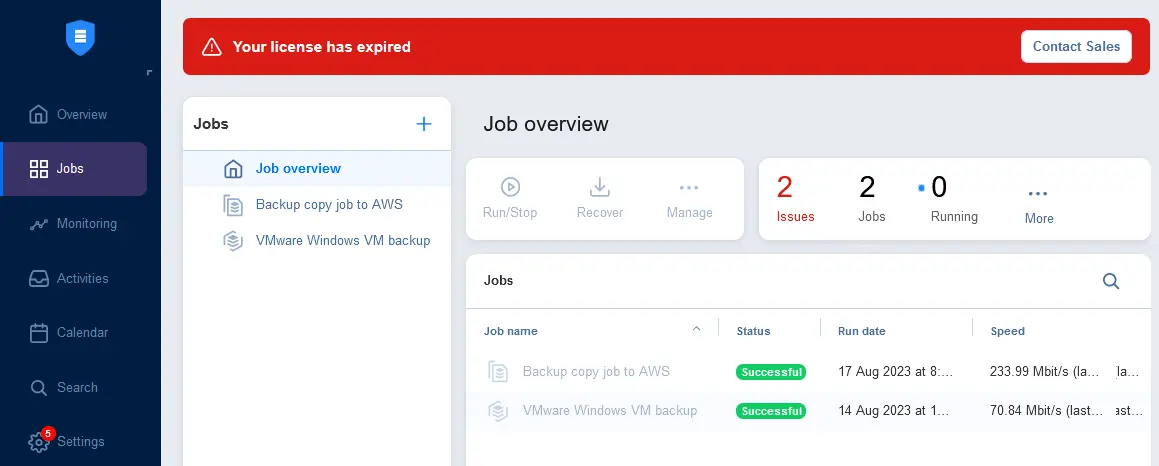1159x466 pixels.
Task: Open the Overview page from the sidebar
Action: (74, 115)
